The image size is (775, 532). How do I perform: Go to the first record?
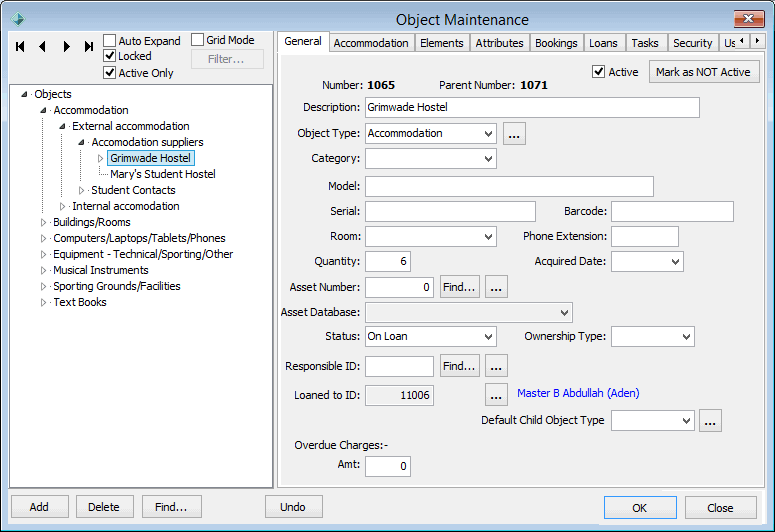20,46
